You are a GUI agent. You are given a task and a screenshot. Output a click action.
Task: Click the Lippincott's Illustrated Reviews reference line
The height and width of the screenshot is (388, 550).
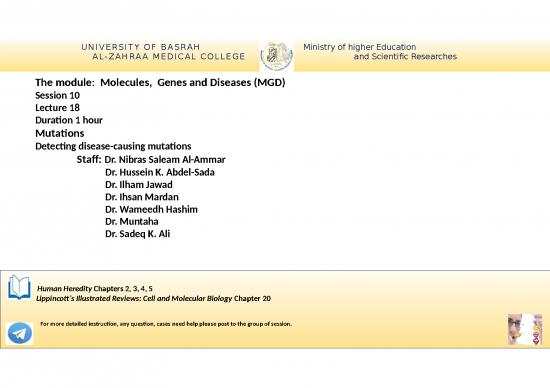154,299
